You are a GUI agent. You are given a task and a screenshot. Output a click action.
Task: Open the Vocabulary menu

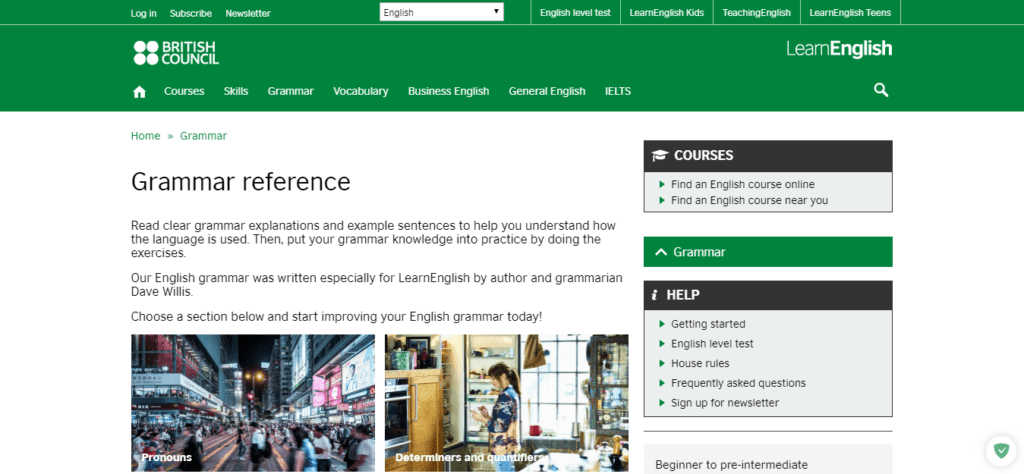[x=360, y=91]
